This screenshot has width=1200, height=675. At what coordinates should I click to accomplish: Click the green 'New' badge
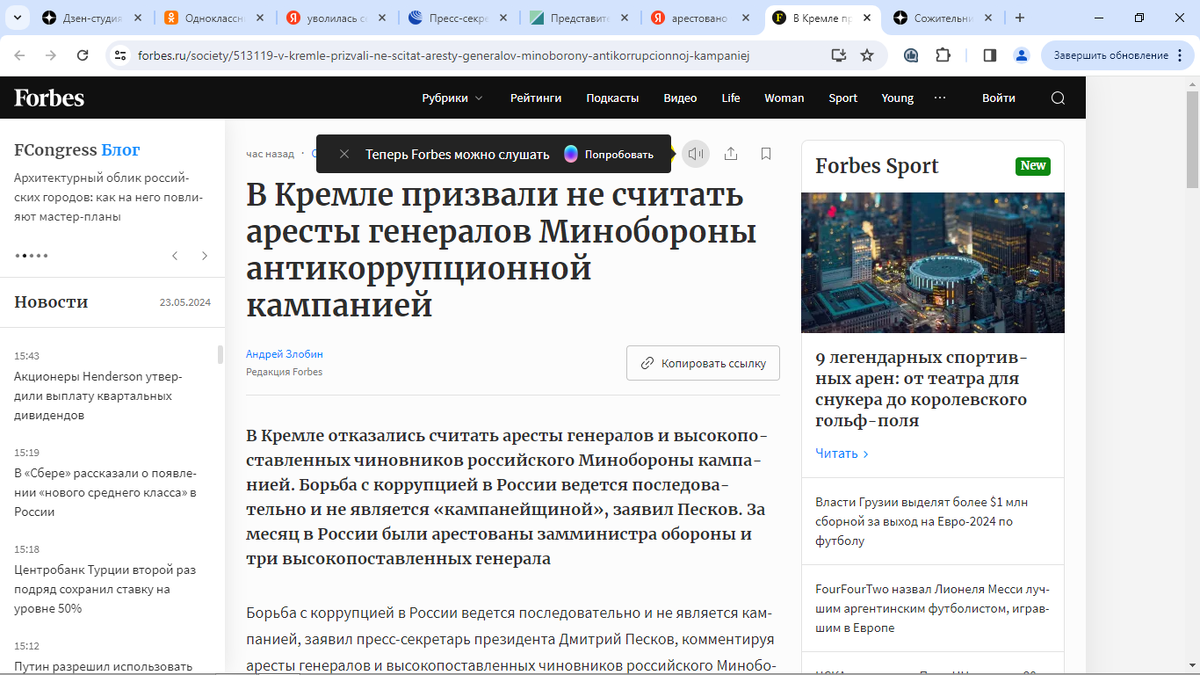click(1033, 166)
